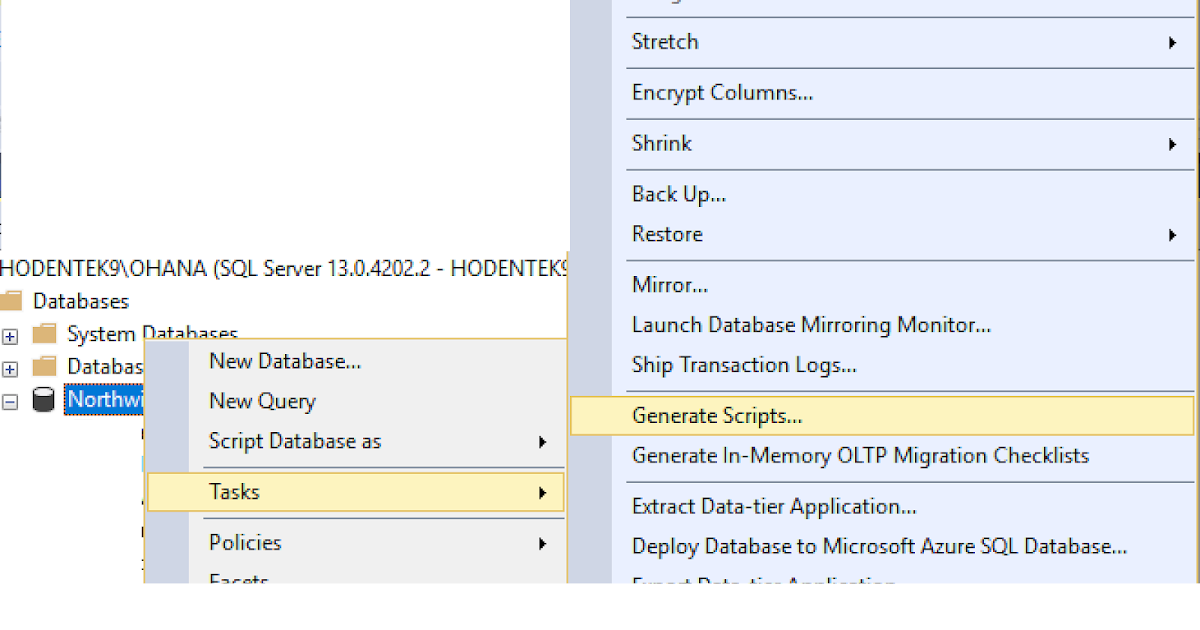
Task: Click the Databases folder icon
Action: (x=14, y=300)
